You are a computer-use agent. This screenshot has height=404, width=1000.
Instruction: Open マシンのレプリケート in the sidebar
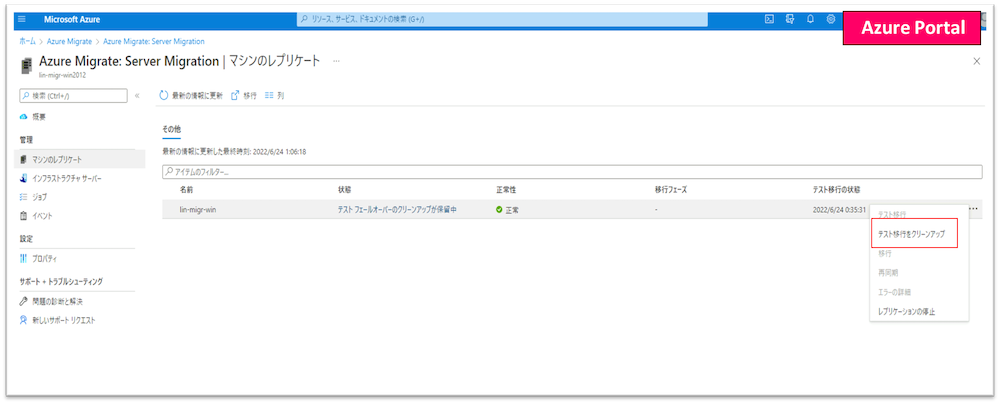pos(57,160)
